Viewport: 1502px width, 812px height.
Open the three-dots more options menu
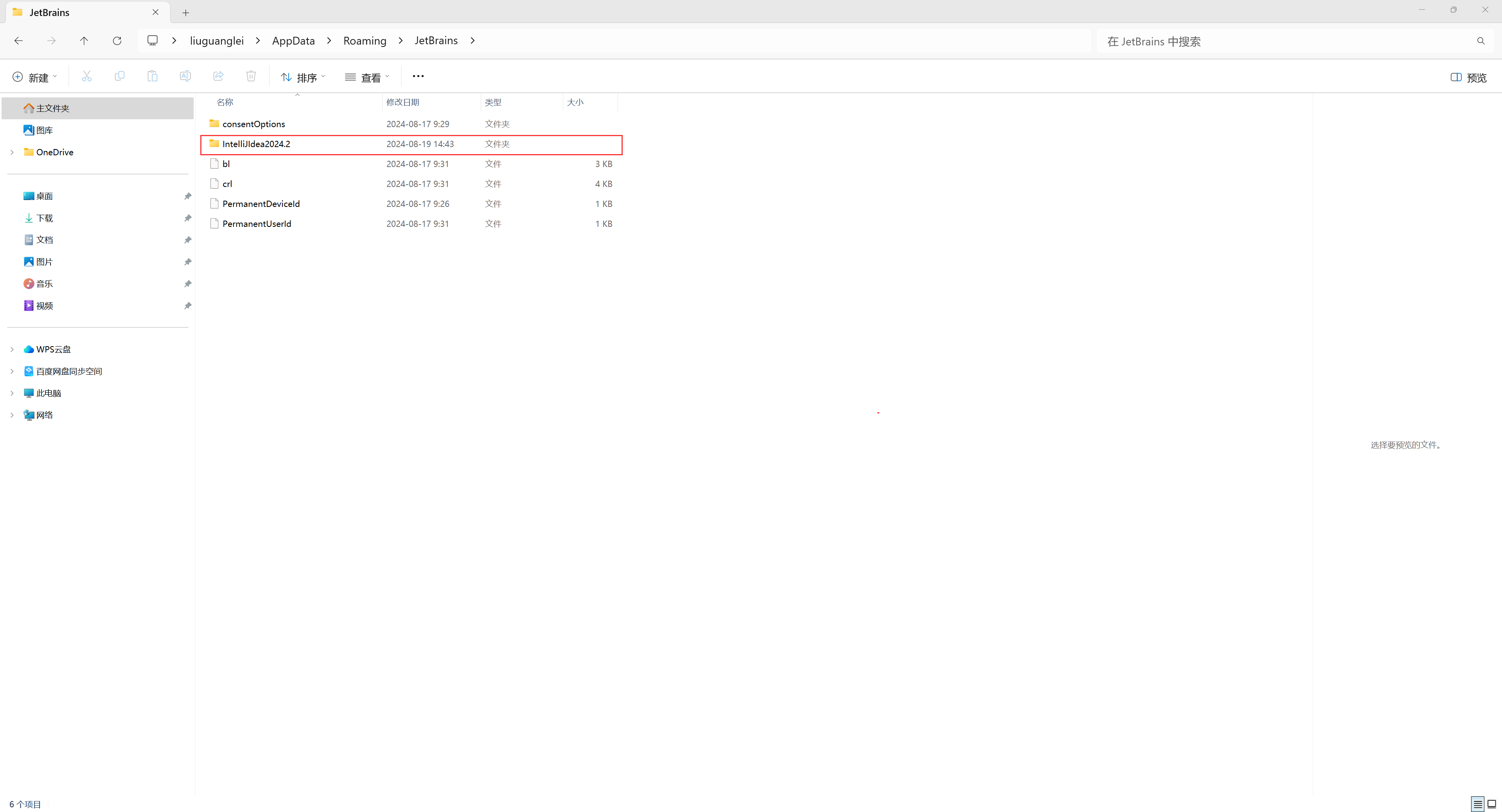coord(418,76)
